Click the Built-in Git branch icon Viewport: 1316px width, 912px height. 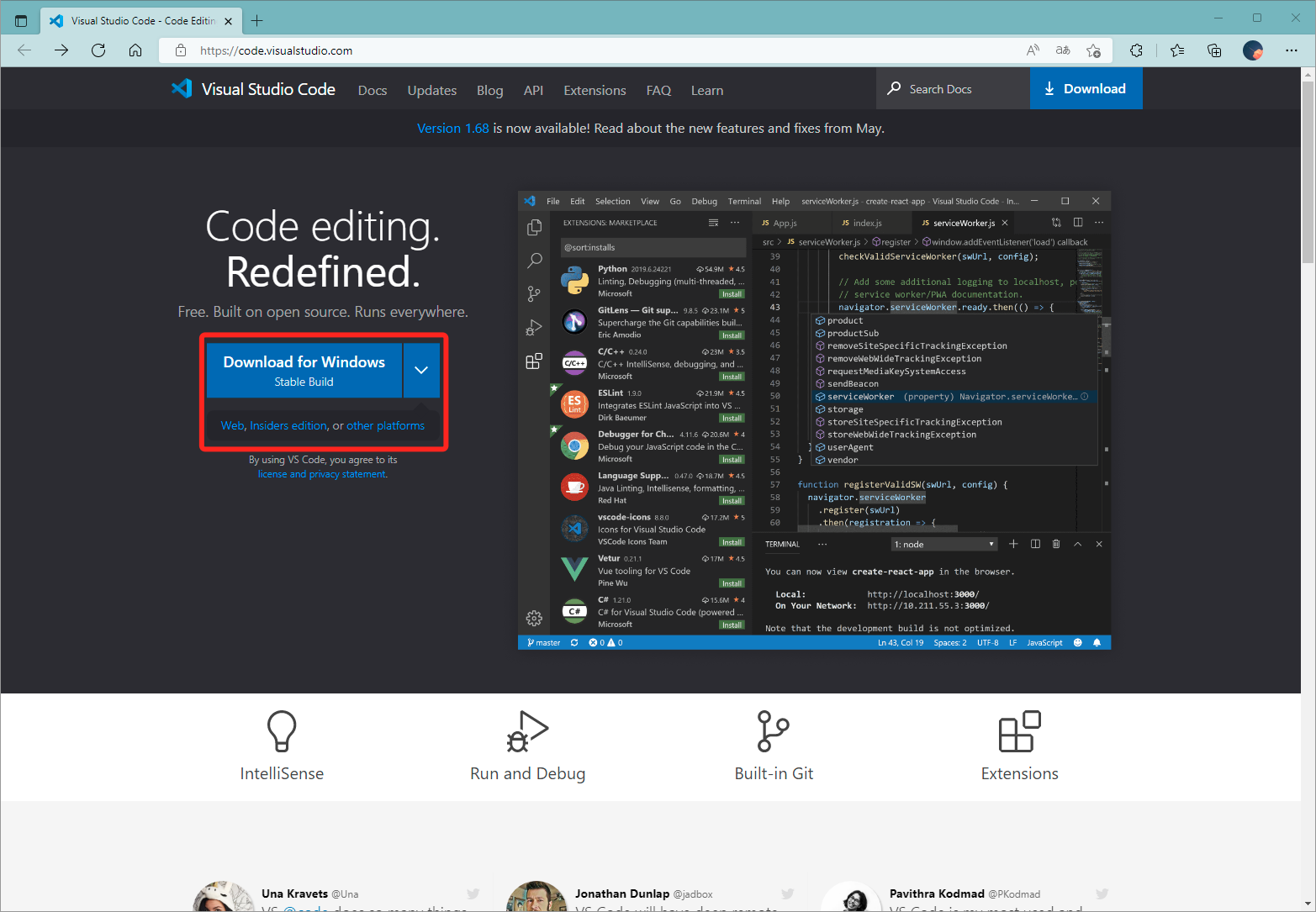(x=773, y=731)
